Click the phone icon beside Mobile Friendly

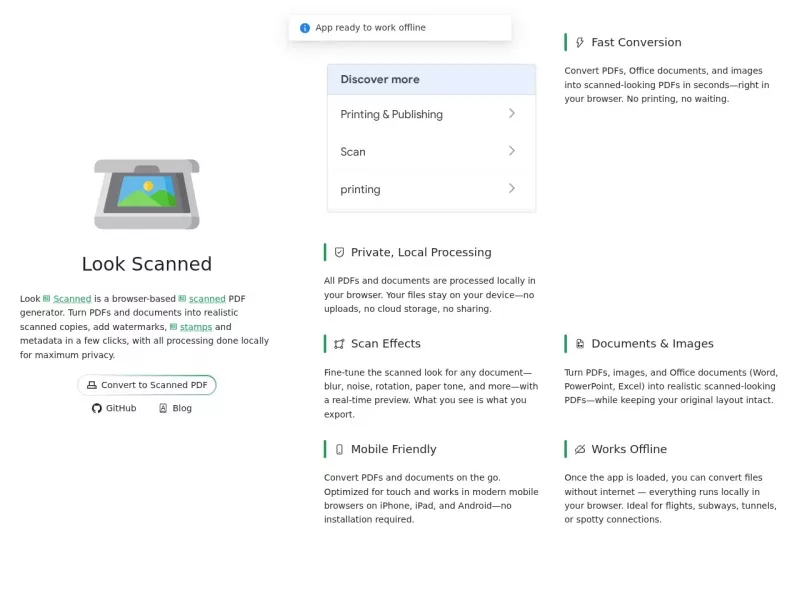pyautogui.click(x=339, y=449)
